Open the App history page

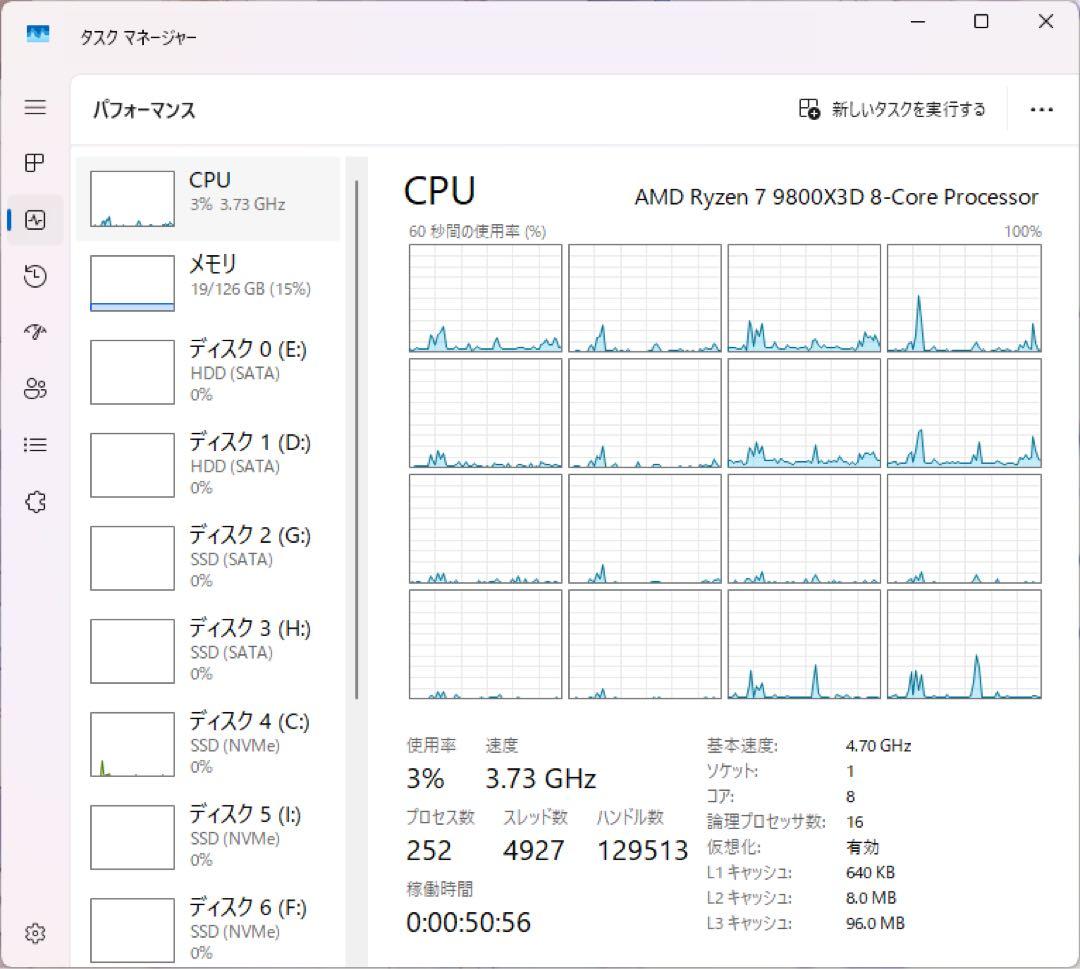pyautogui.click(x=35, y=276)
